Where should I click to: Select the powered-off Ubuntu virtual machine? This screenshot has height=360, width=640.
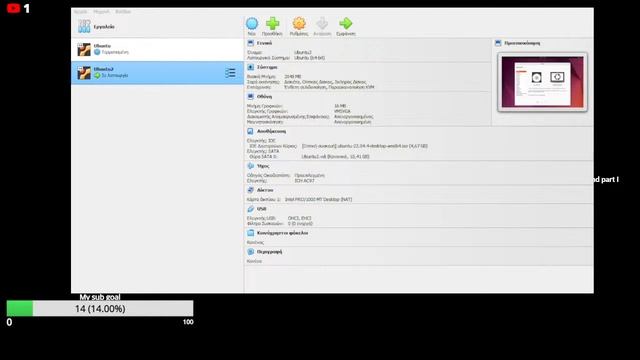[x=157, y=49]
